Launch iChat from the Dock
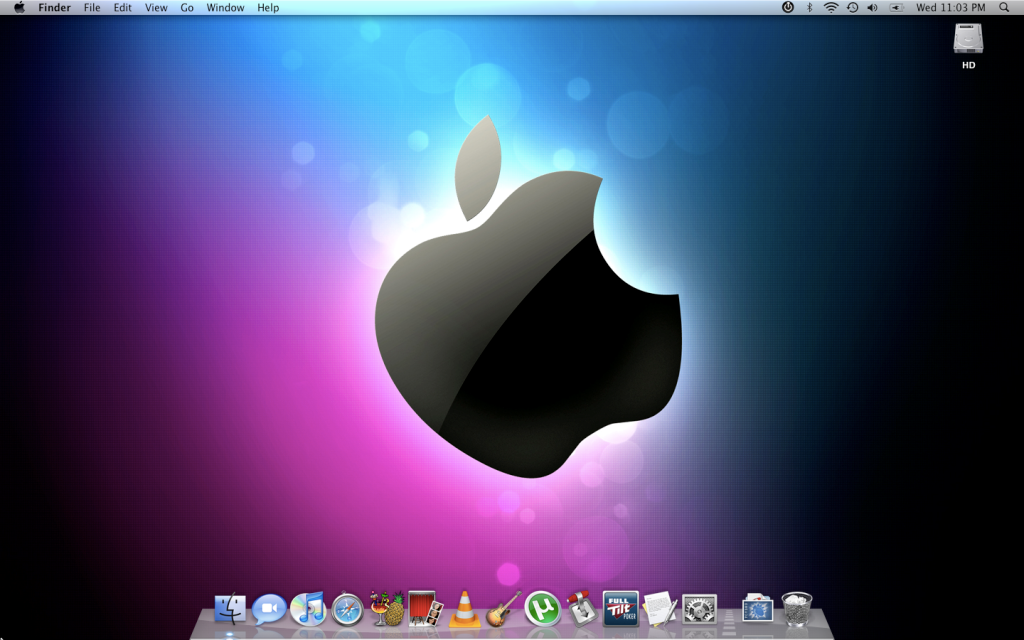 (269, 609)
